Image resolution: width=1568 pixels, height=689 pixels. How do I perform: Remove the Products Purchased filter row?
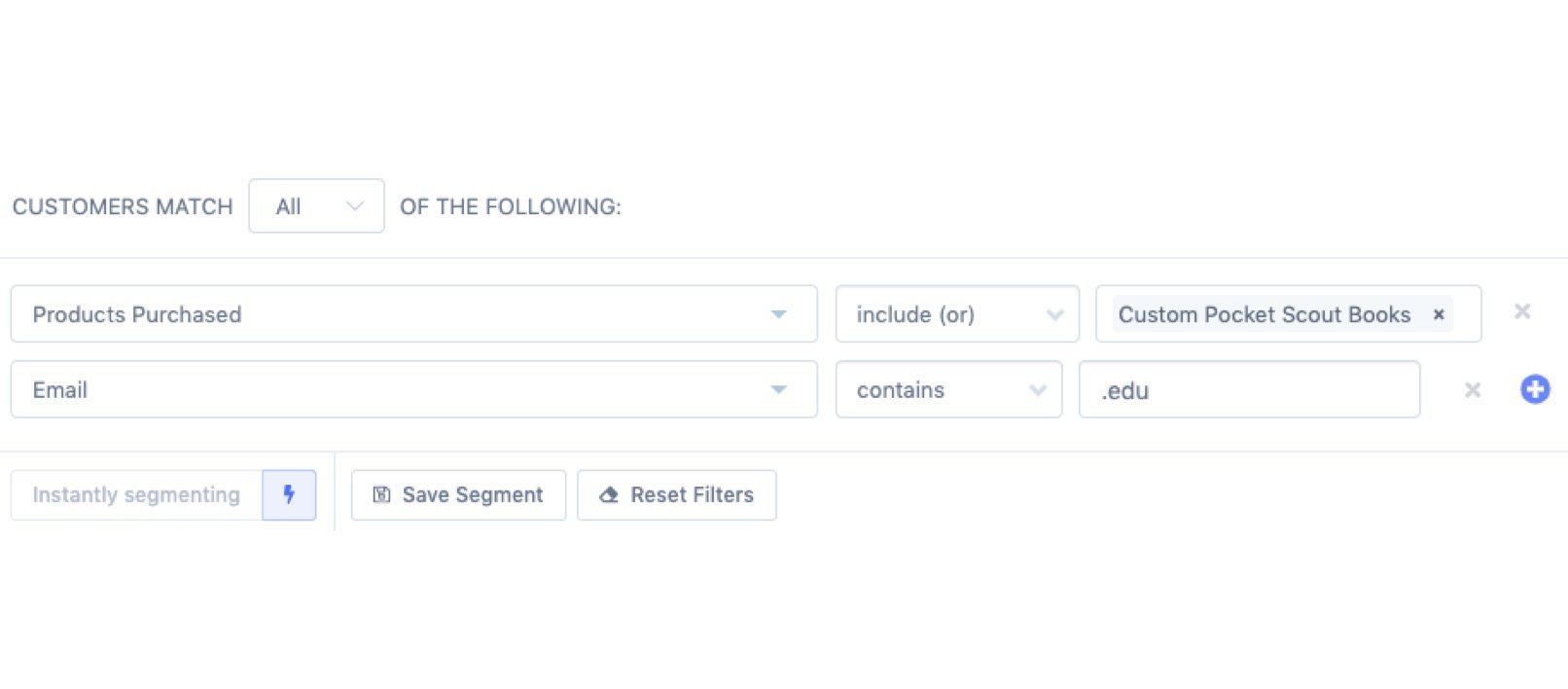click(1522, 311)
